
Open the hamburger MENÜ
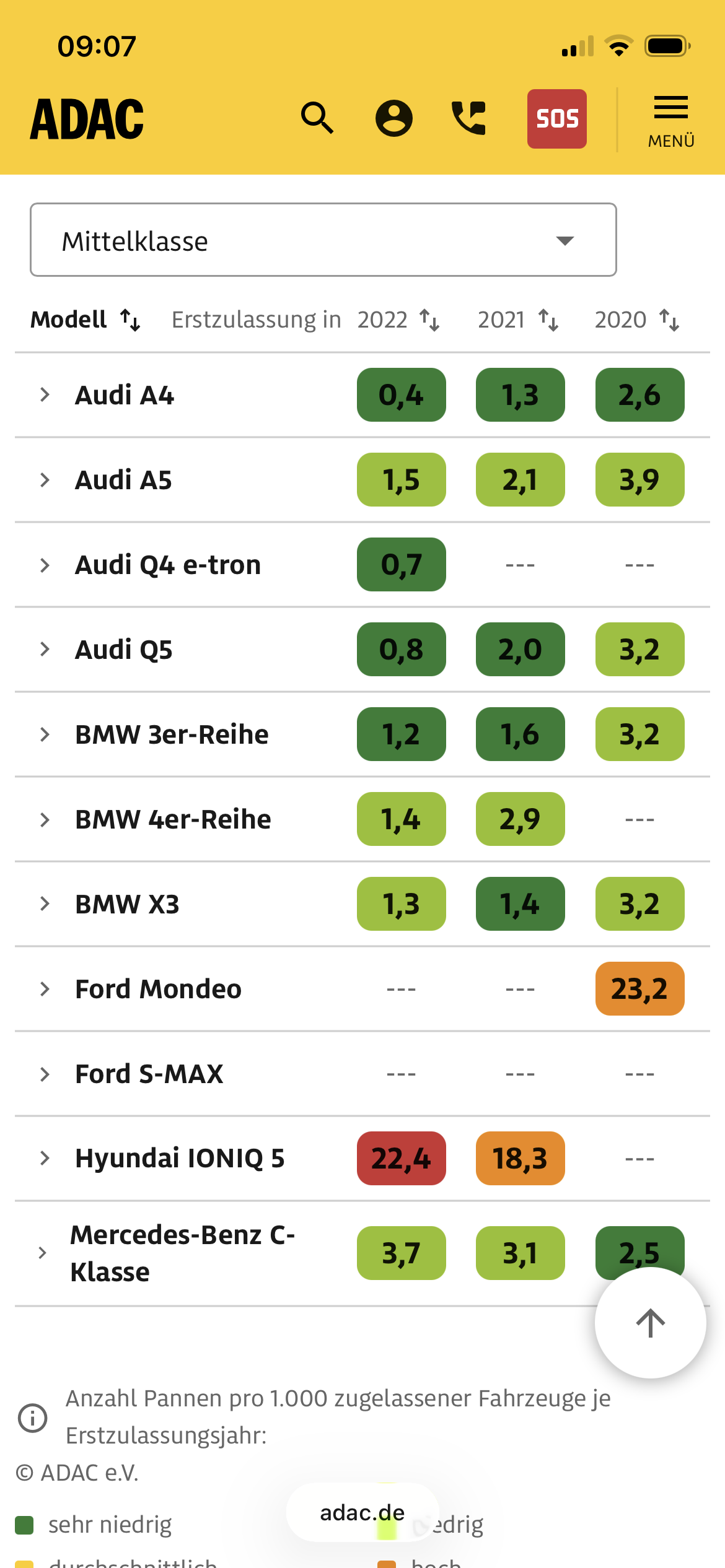(x=670, y=121)
